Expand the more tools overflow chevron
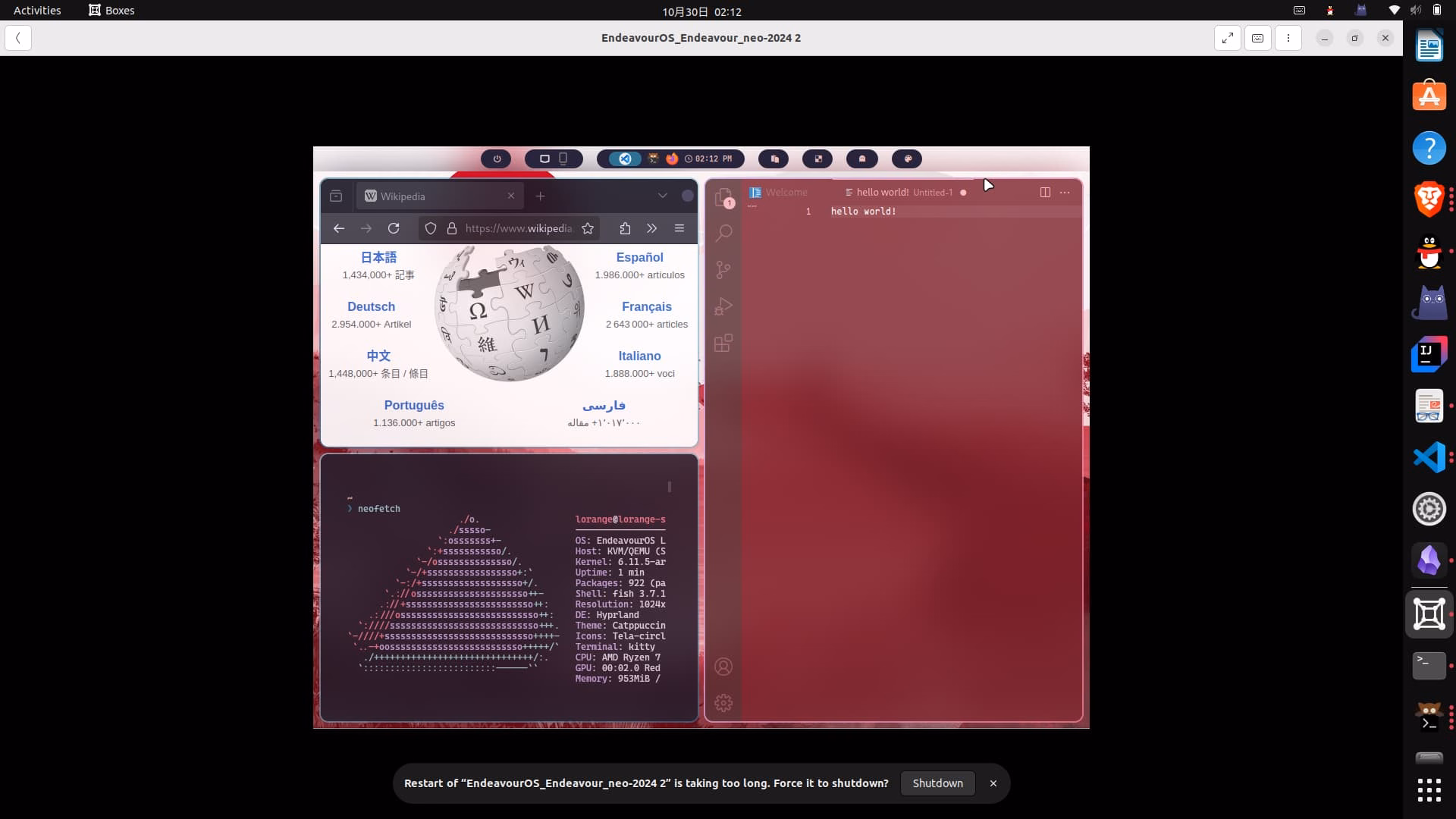 coord(652,228)
